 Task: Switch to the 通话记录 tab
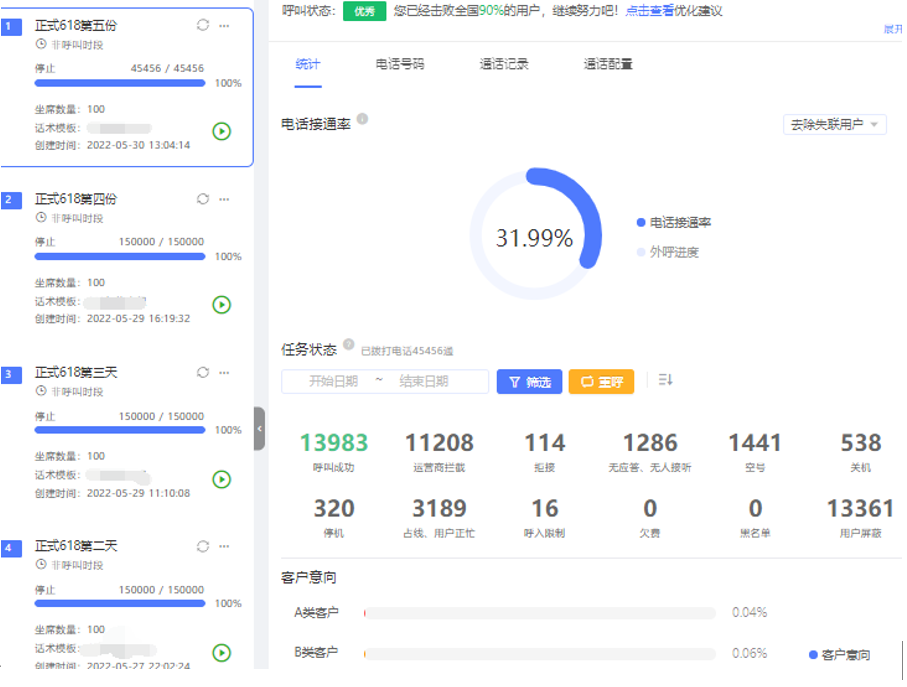point(504,64)
